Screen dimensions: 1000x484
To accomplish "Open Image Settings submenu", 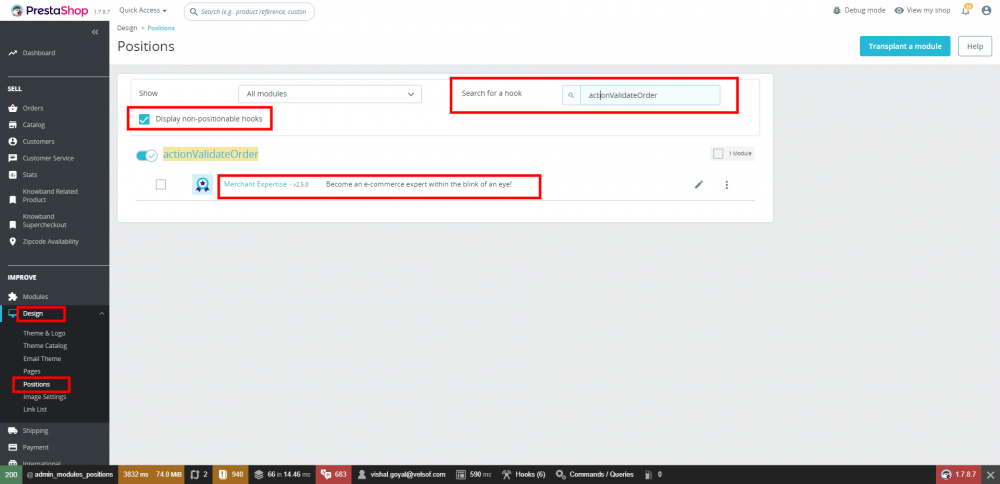I will pos(45,397).
